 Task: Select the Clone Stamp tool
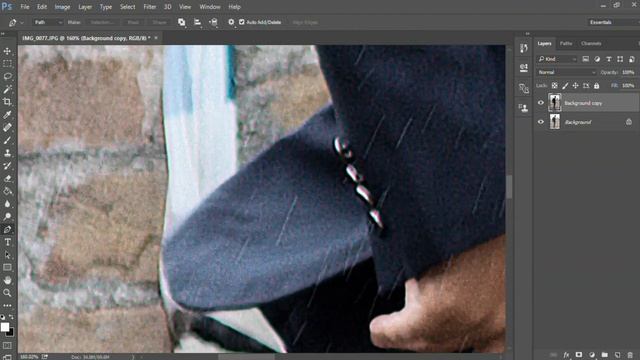pyautogui.click(x=7, y=153)
